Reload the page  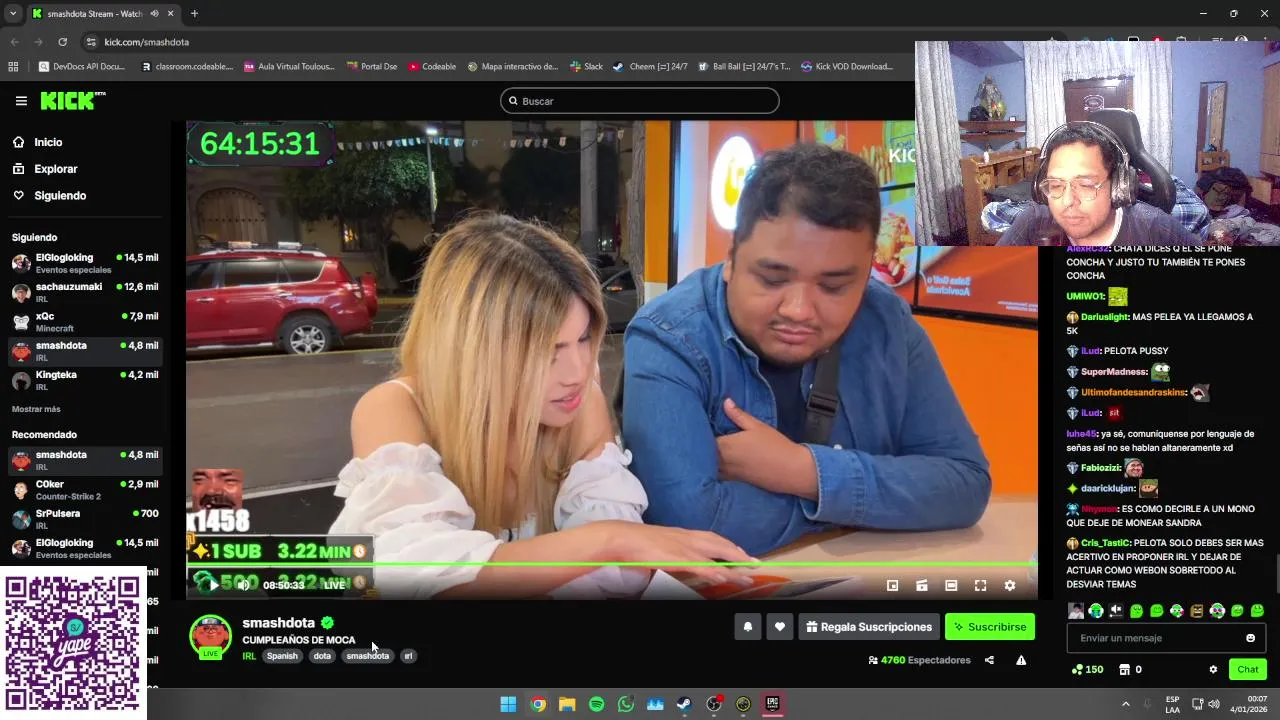(x=62, y=42)
